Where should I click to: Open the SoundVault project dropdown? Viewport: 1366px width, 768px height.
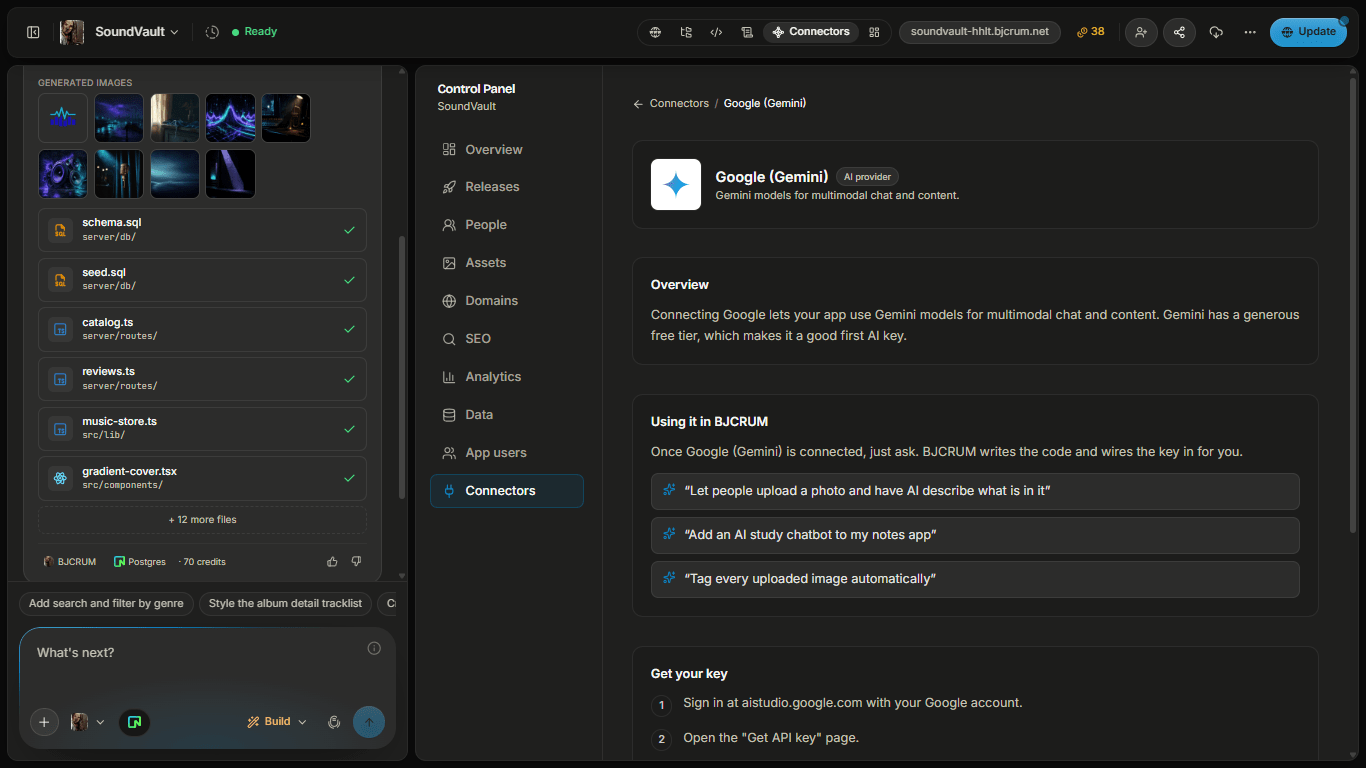[x=137, y=32]
